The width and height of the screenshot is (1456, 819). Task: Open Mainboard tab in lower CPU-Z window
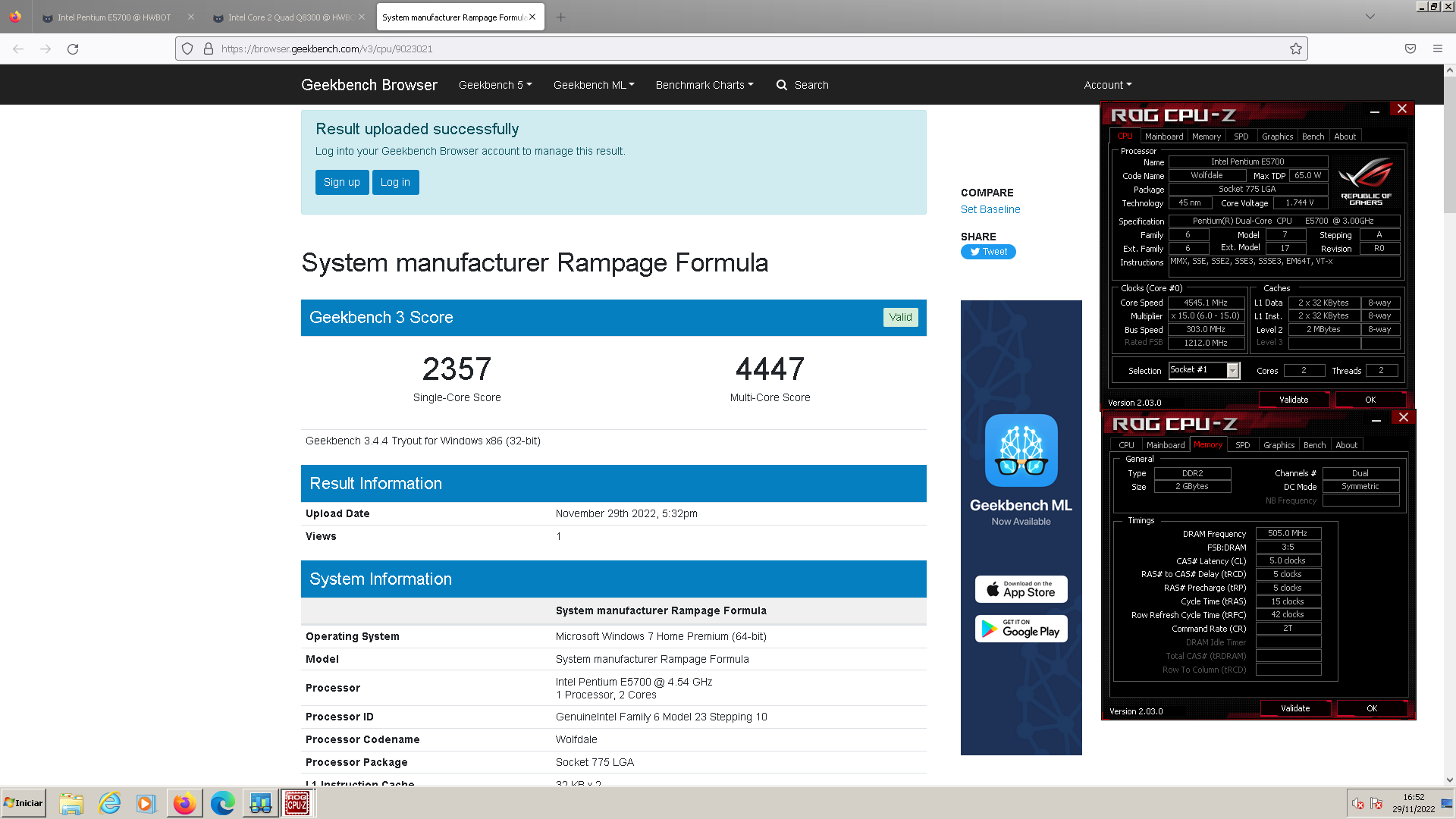point(1166,445)
